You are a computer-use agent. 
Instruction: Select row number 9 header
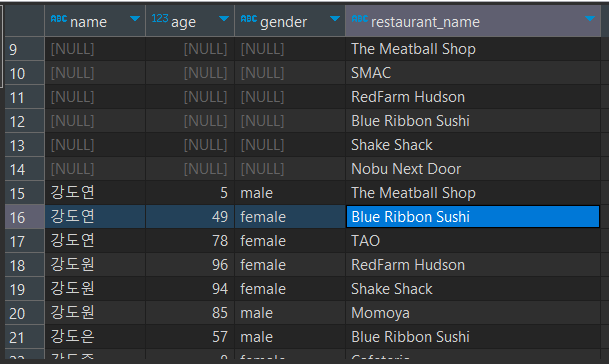pos(24,49)
